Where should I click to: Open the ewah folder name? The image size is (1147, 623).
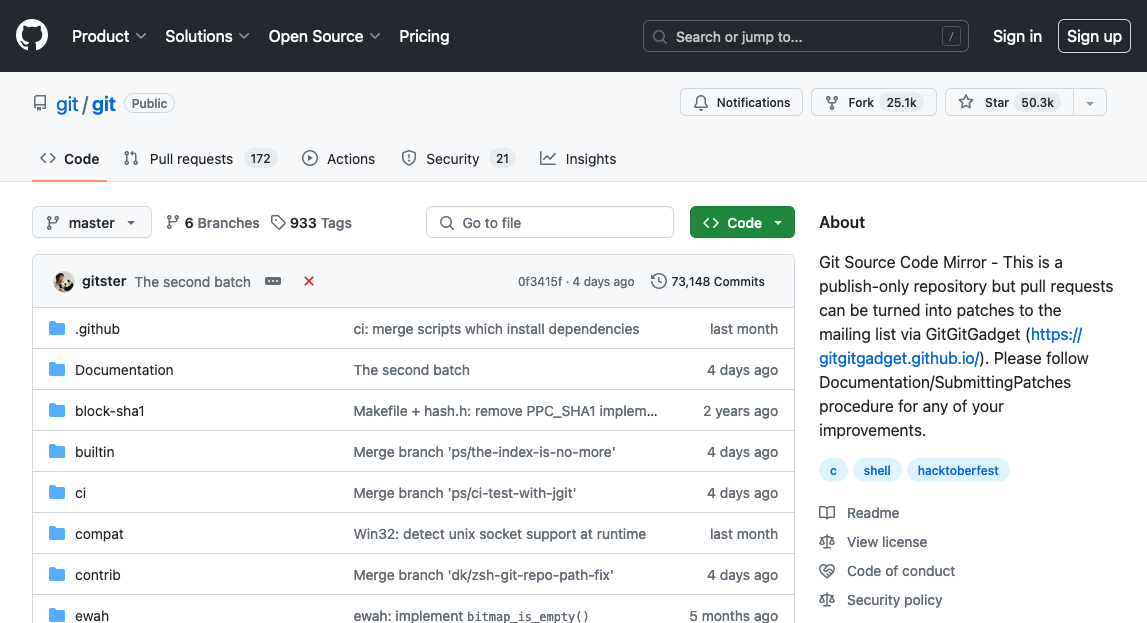[x=91, y=616]
